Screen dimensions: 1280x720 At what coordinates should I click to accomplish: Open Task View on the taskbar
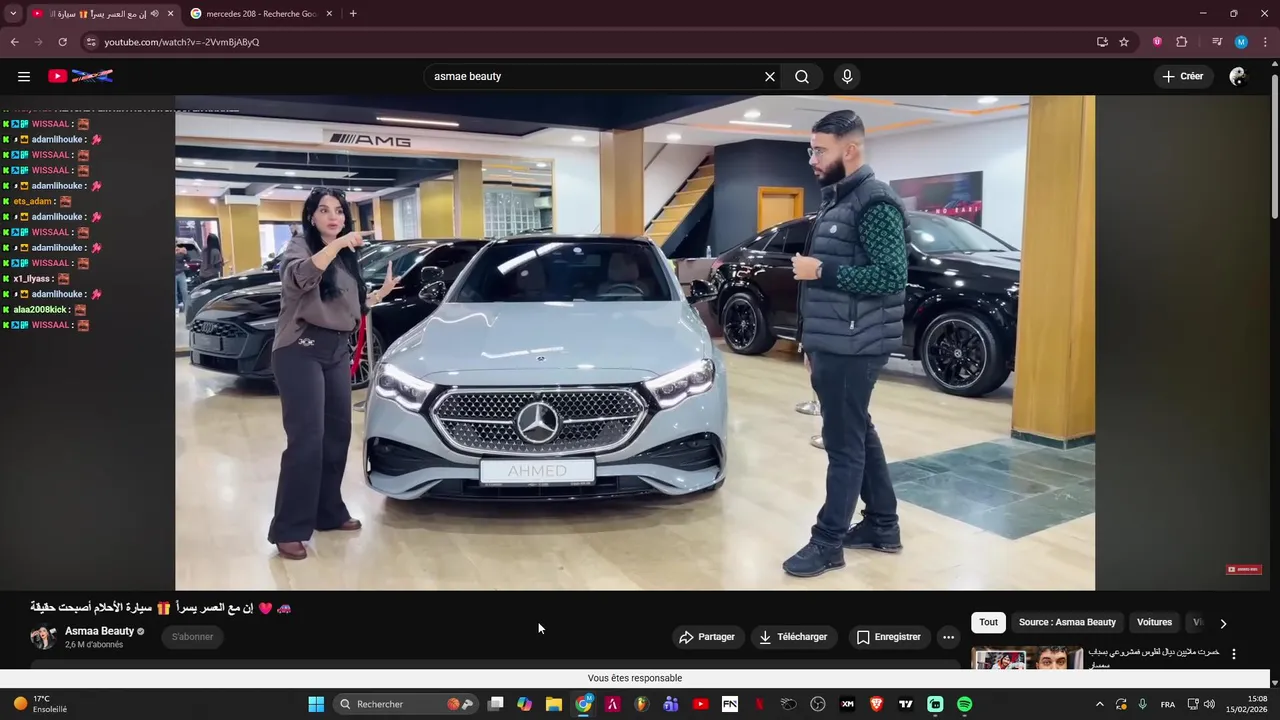point(495,704)
